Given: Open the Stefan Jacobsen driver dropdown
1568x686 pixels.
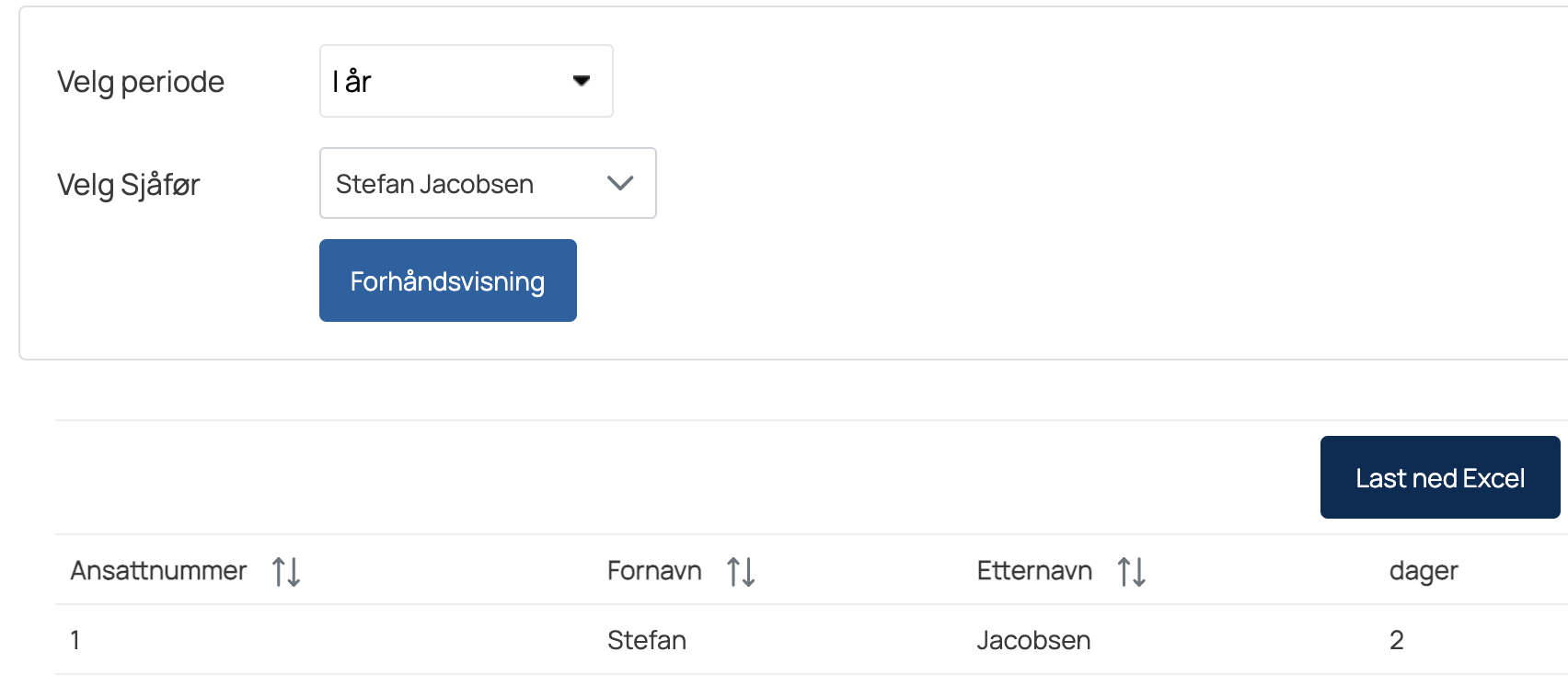Looking at the screenshot, I should (x=487, y=183).
